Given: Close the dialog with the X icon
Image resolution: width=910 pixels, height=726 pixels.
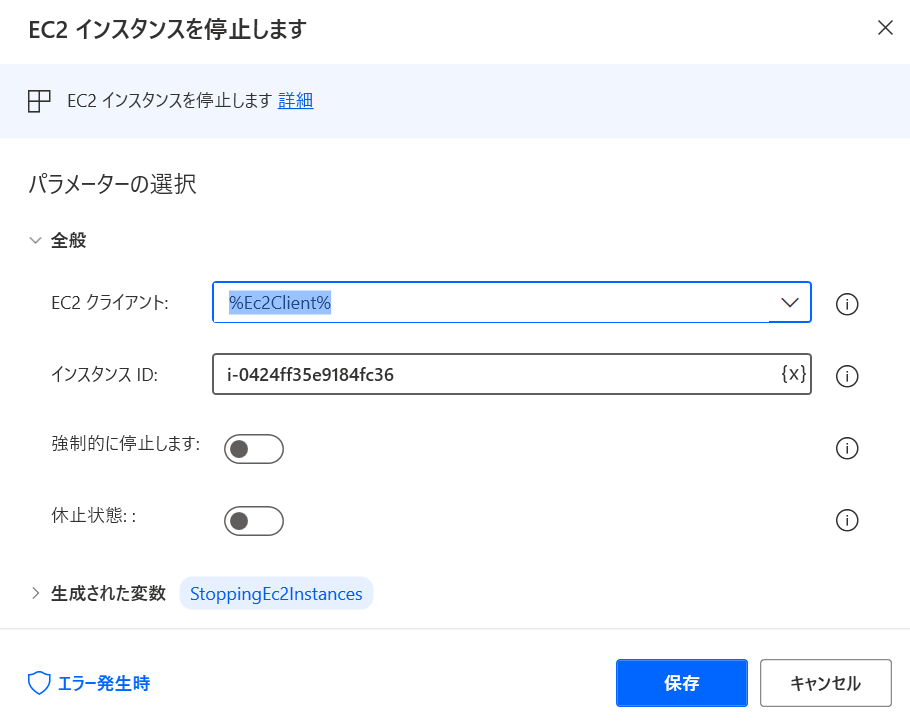Looking at the screenshot, I should (885, 28).
